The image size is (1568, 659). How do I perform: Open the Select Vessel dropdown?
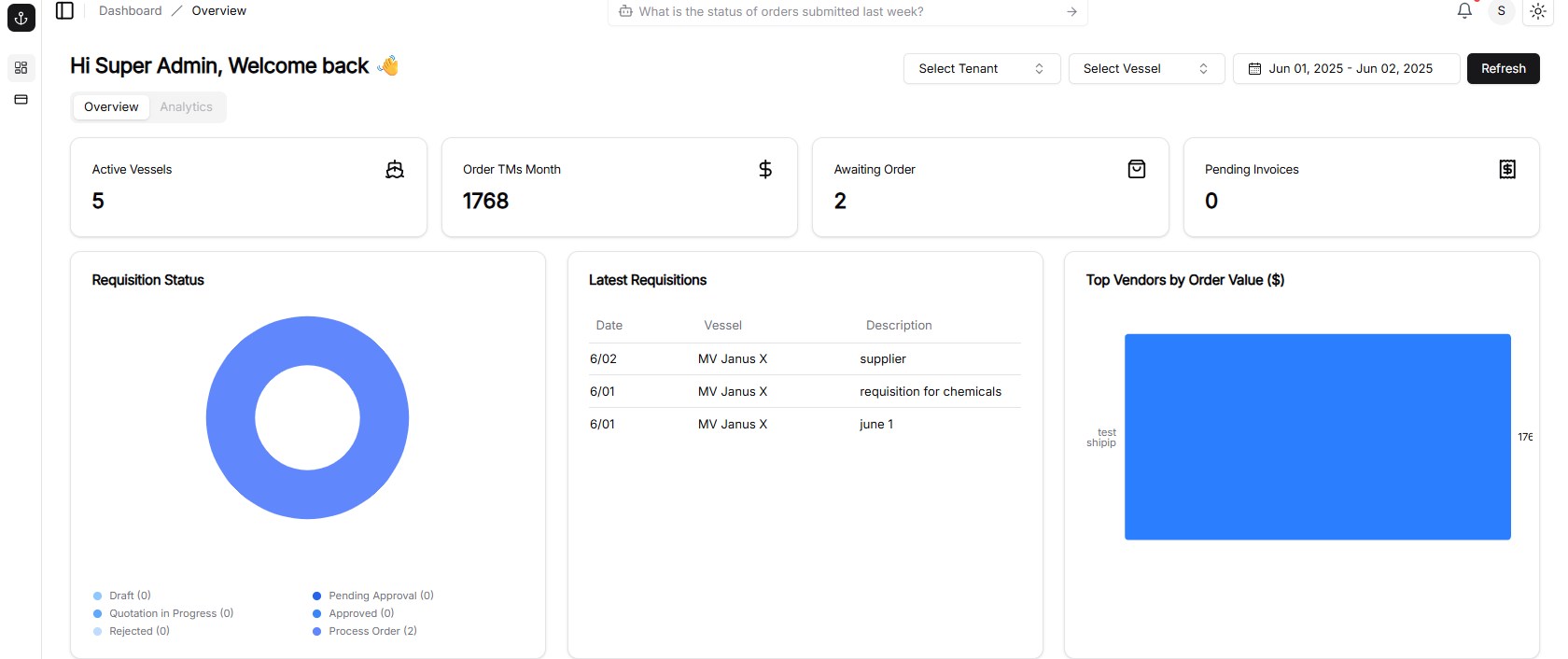tap(1146, 68)
